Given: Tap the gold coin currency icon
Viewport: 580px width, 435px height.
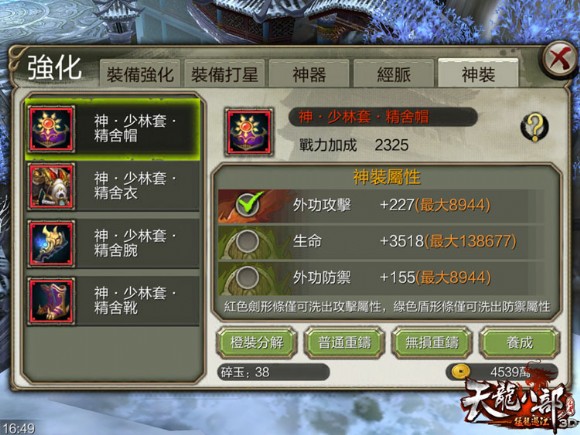Looking at the screenshot, I should (461, 371).
